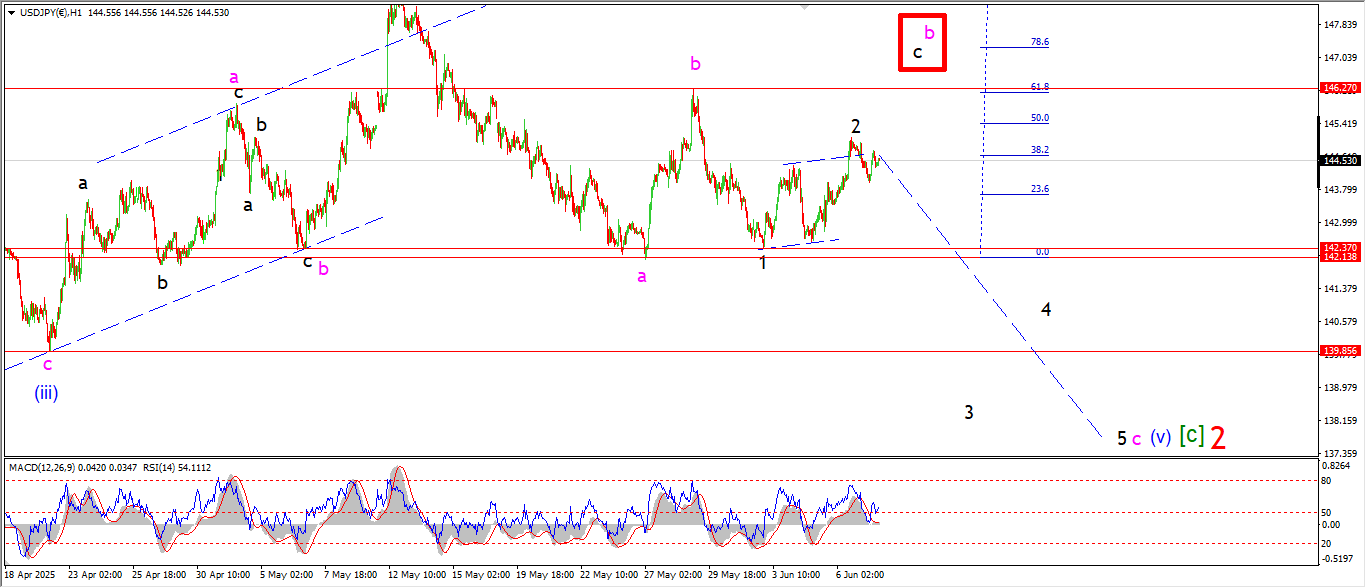Click the blue (iii) wave label
The height and width of the screenshot is (588, 1366).
[x=47, y=393]
